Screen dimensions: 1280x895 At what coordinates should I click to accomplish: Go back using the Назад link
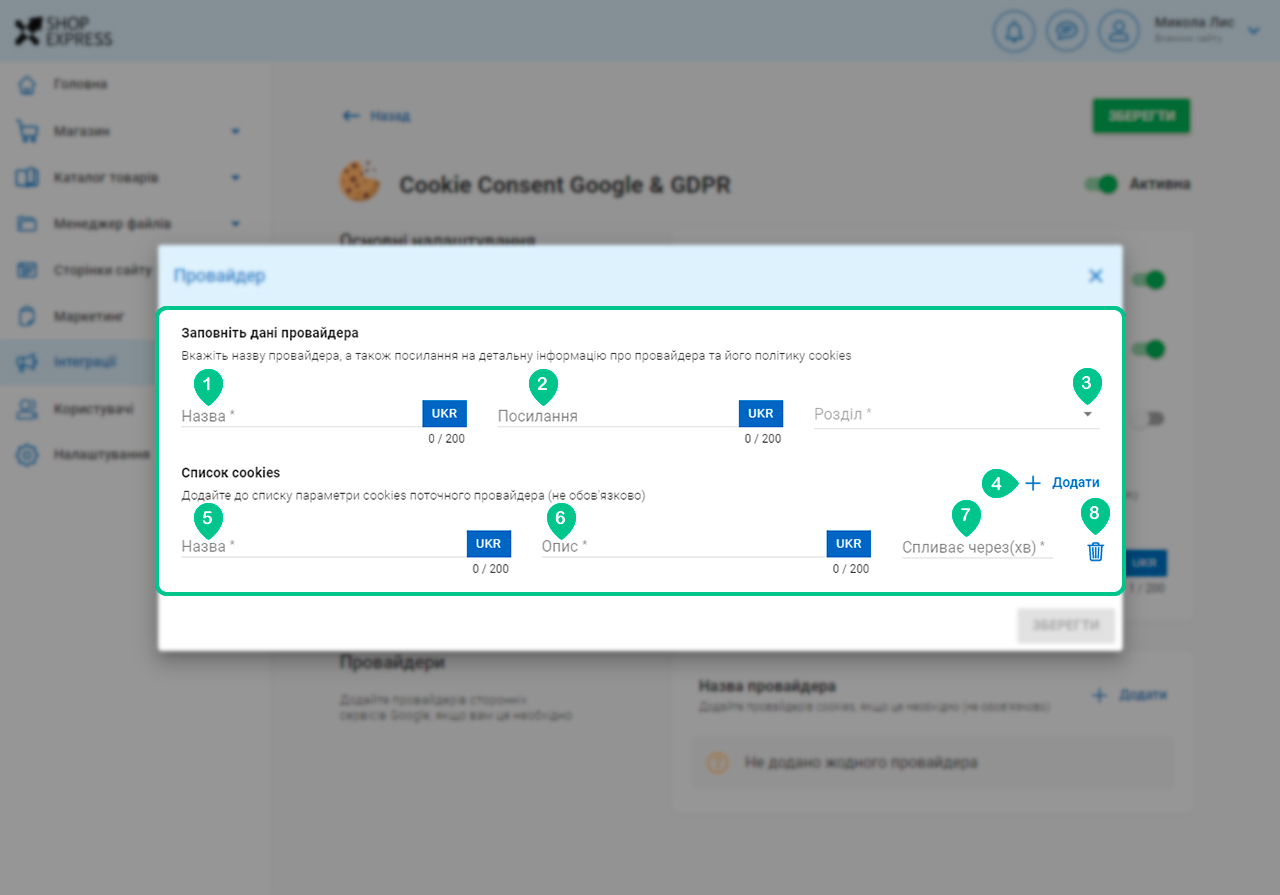[x=376, y=116]
